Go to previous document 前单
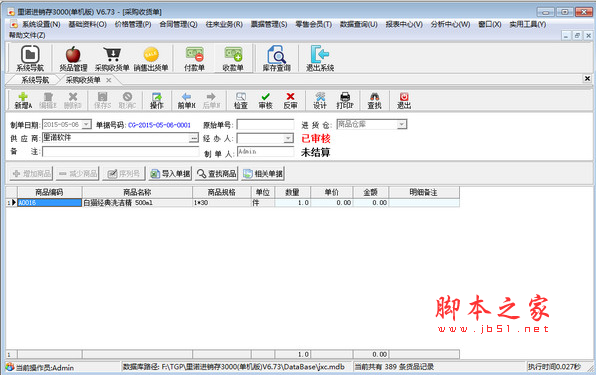 186,101
